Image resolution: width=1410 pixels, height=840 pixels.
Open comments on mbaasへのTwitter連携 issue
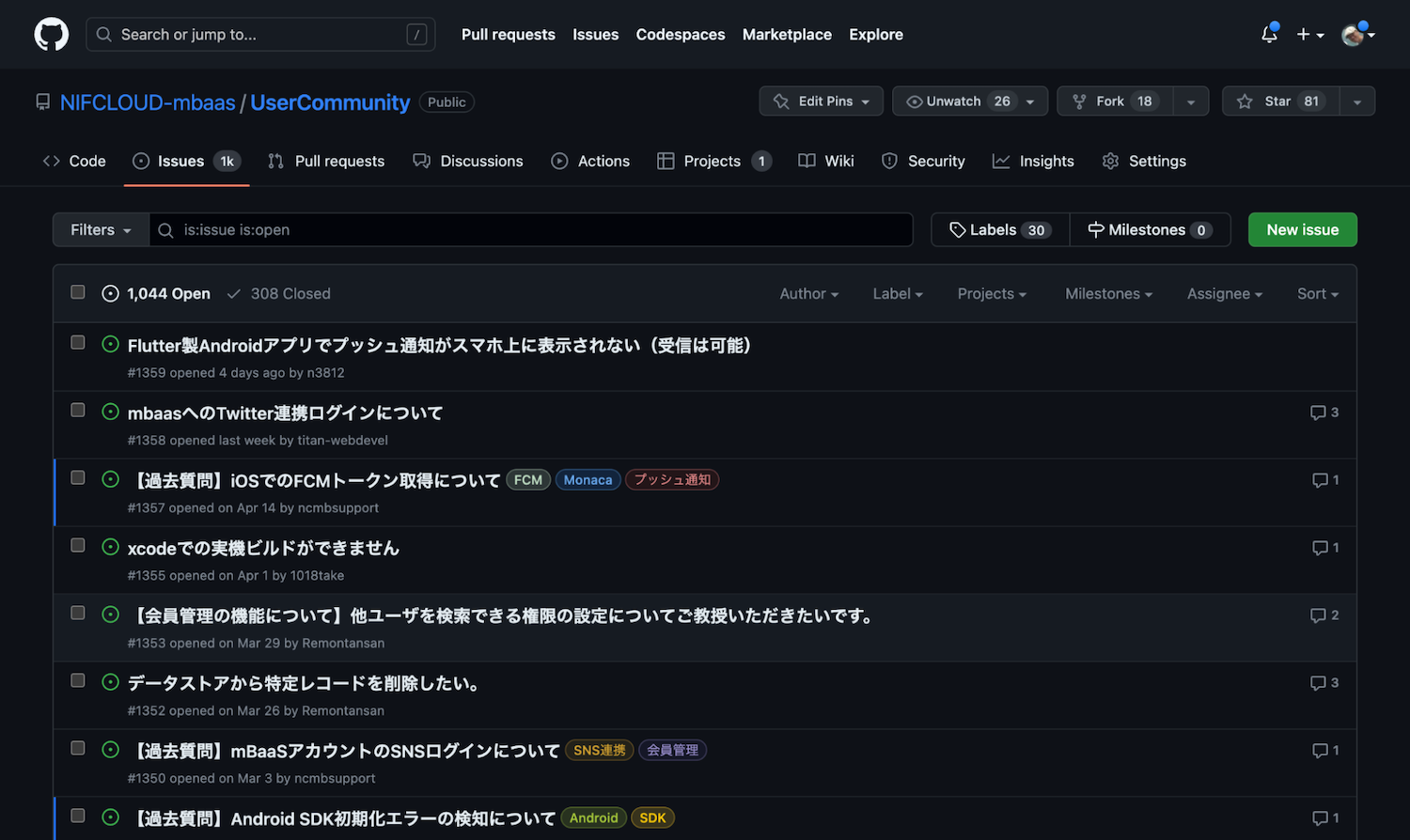tap(1324, 412)
